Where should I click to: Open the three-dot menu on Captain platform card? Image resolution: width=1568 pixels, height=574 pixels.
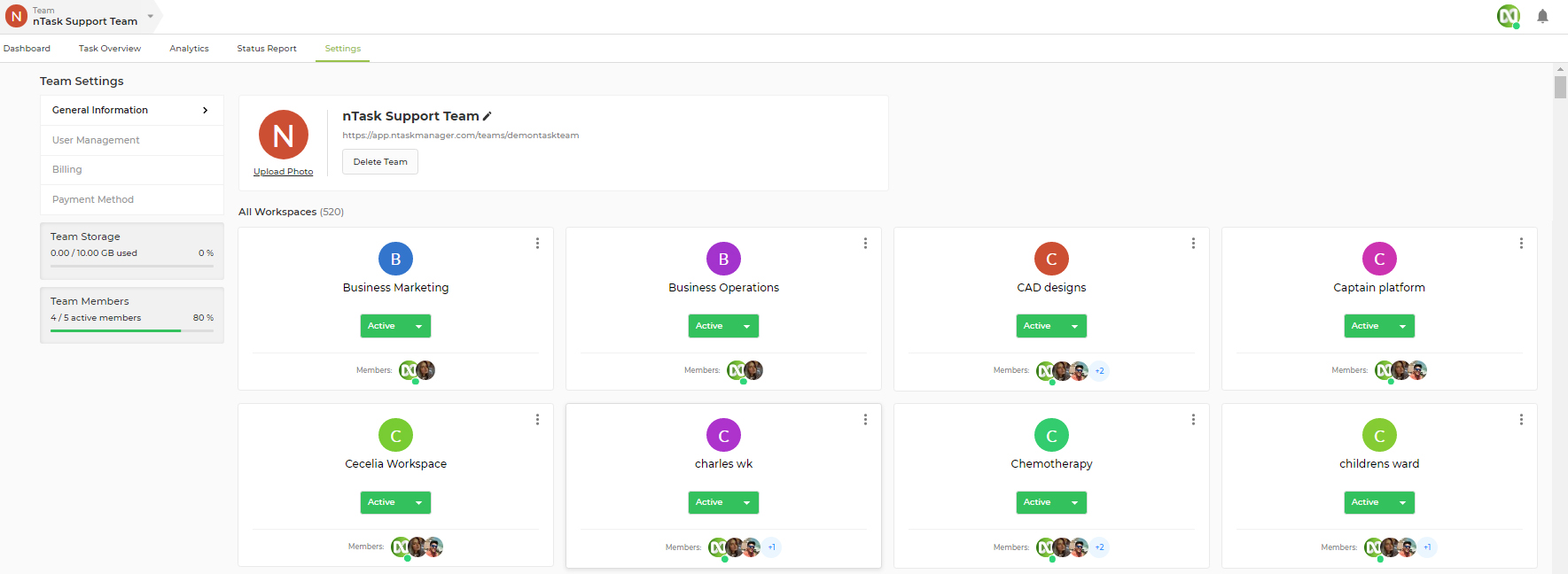[1521, 243]
